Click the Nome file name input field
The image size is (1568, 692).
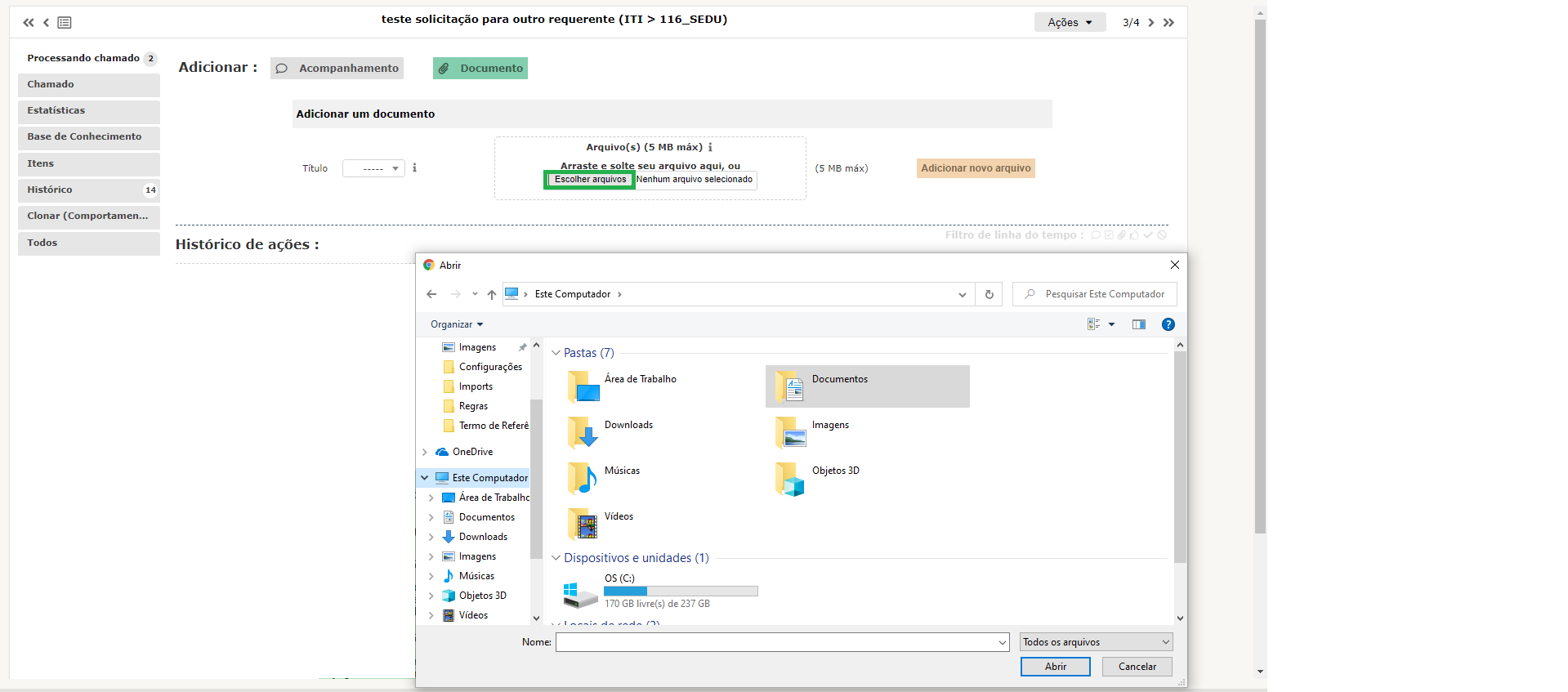(776, 642)
